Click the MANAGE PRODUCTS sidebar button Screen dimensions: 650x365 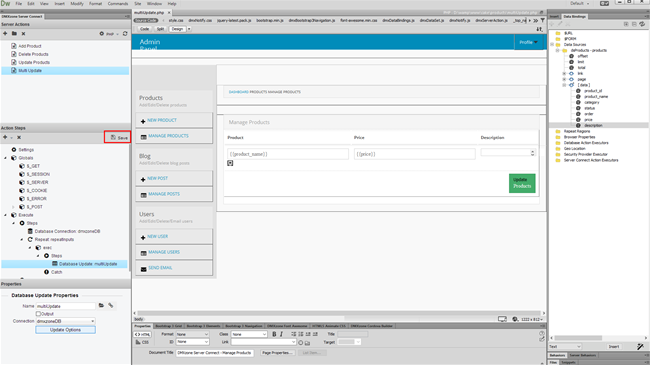coord(174,136)
